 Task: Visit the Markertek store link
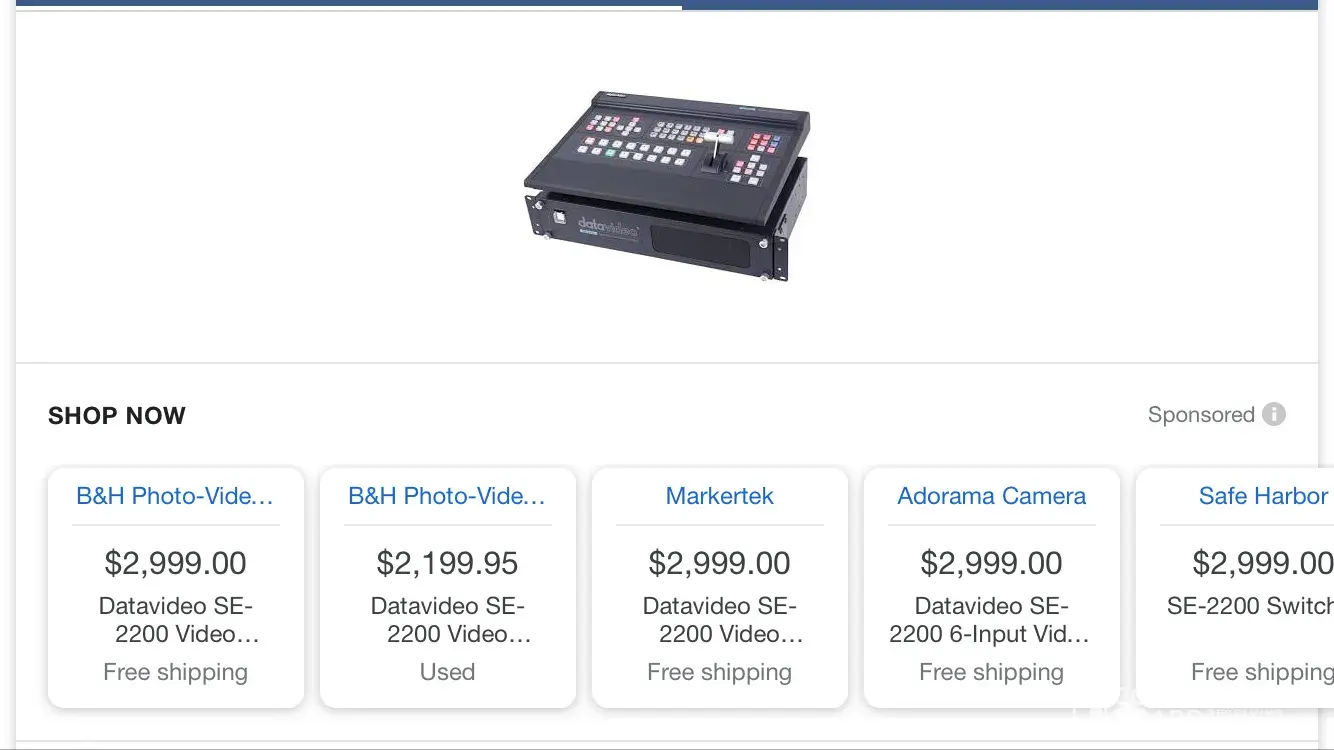tap(719, 496)
